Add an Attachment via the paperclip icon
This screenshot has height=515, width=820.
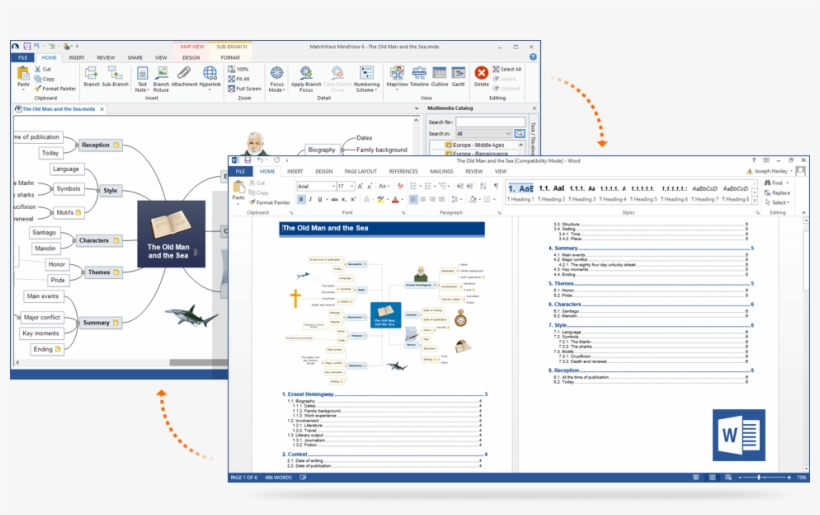click(x=184, y=76)
